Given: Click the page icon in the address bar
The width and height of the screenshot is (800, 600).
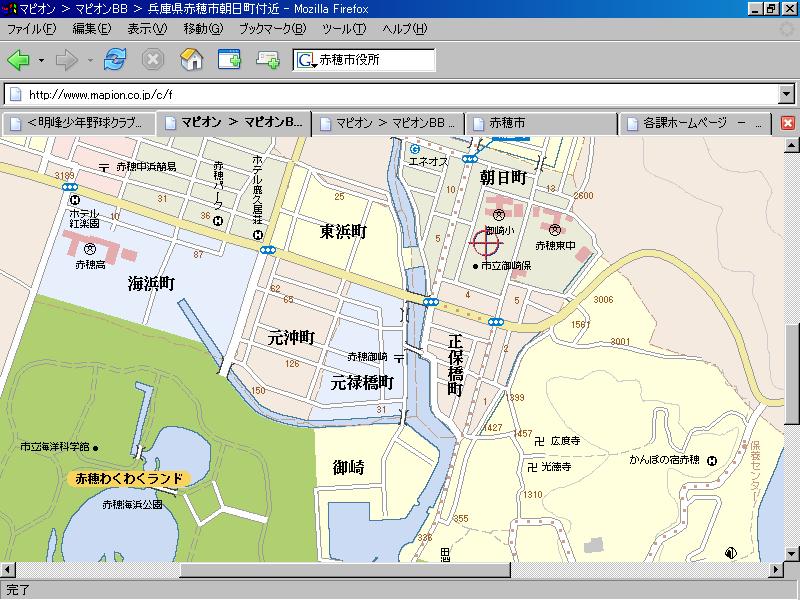Looking at the screenshot, I should coord(16,94).
